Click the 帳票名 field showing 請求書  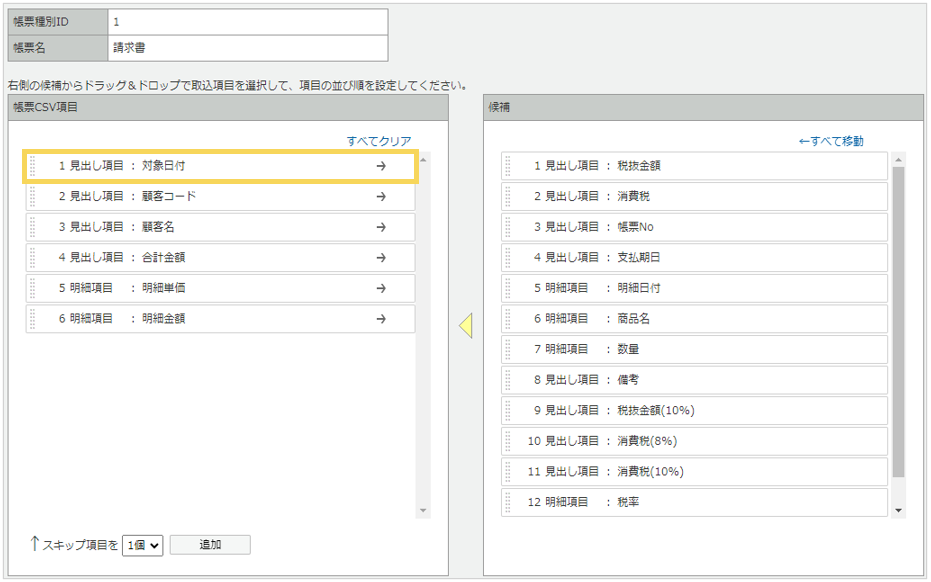[x=247, y=47]
